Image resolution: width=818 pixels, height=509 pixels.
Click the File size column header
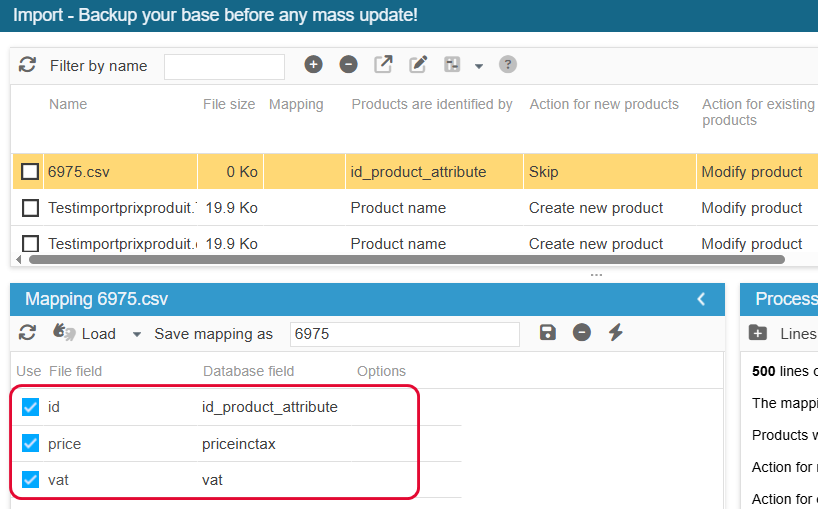click(x=229, y=104)
